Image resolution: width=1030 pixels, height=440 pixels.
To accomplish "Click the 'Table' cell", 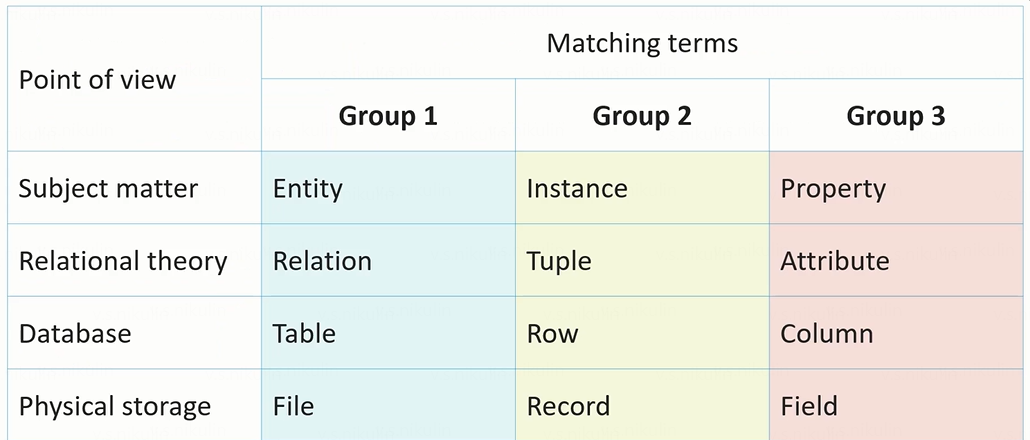I will coord(304,333).
